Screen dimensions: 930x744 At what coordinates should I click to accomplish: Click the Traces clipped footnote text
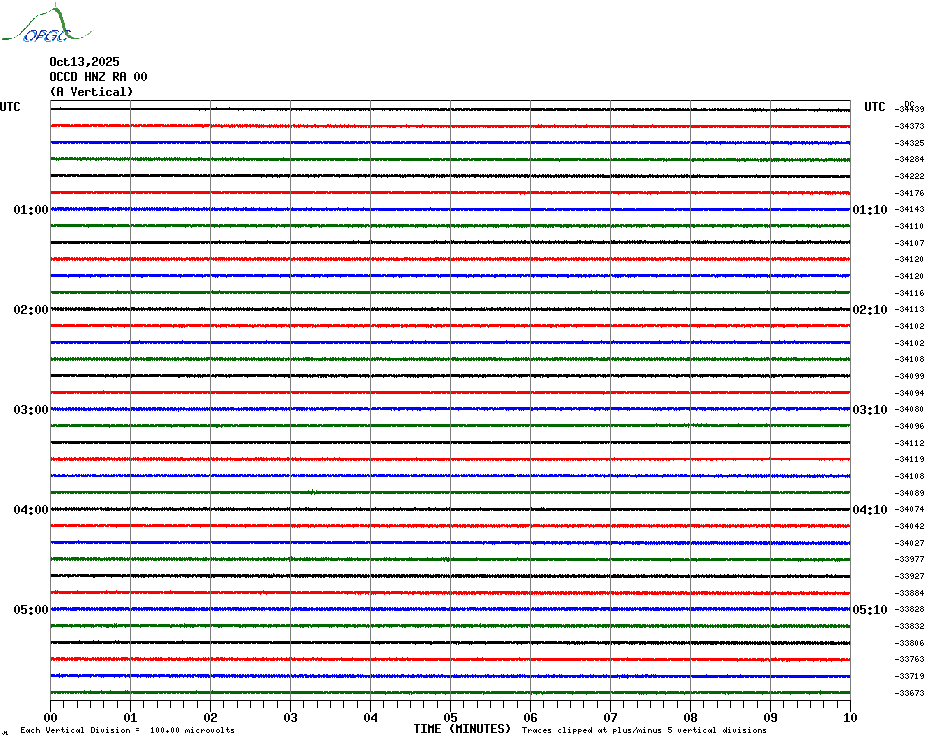click(644, 730)
